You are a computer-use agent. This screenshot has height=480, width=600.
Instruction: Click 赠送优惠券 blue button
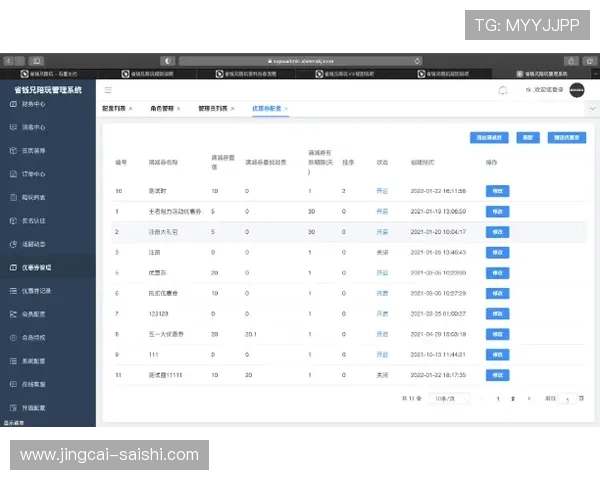566,138
